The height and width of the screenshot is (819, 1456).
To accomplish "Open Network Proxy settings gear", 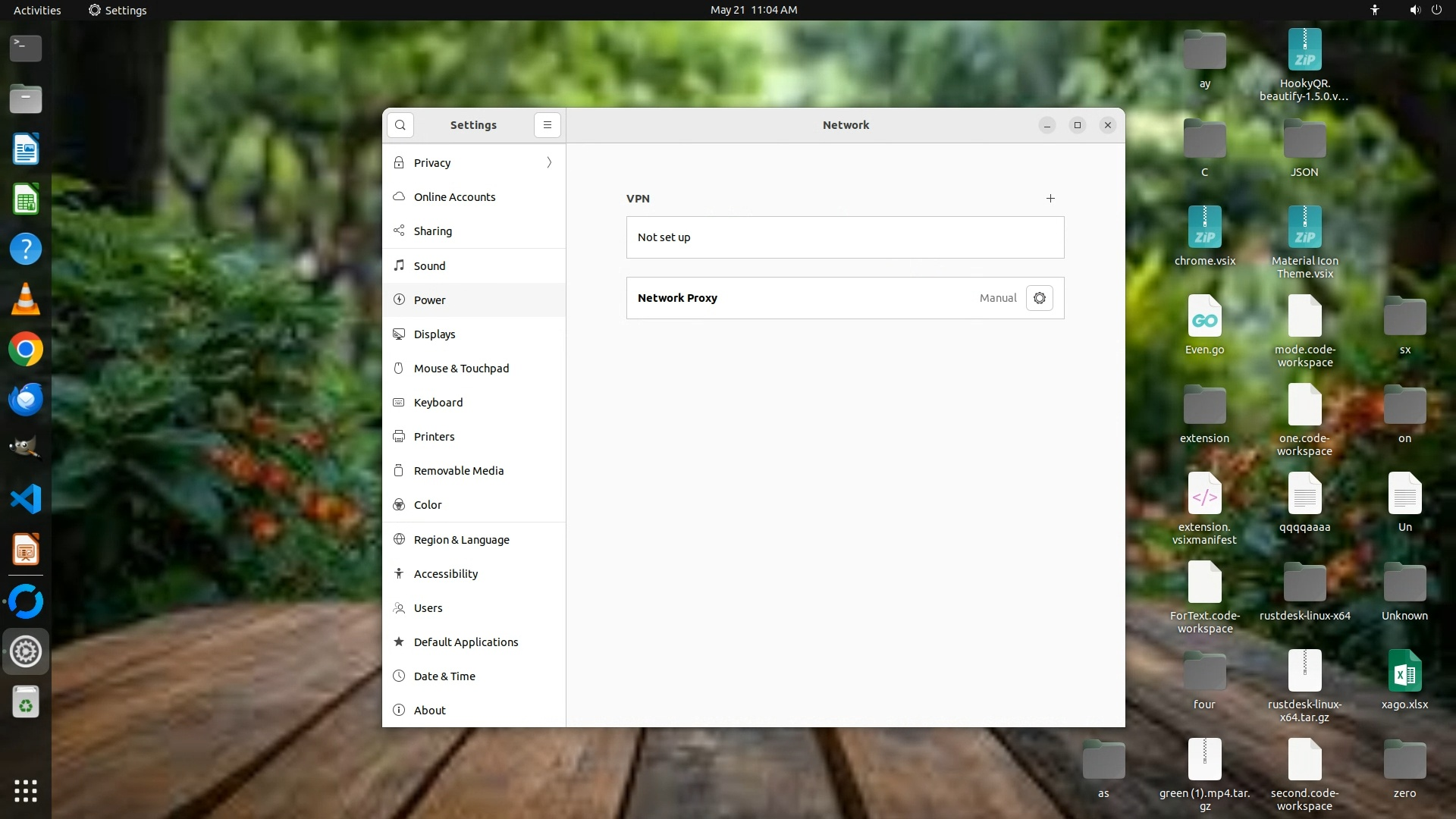I will [1039, 298].
